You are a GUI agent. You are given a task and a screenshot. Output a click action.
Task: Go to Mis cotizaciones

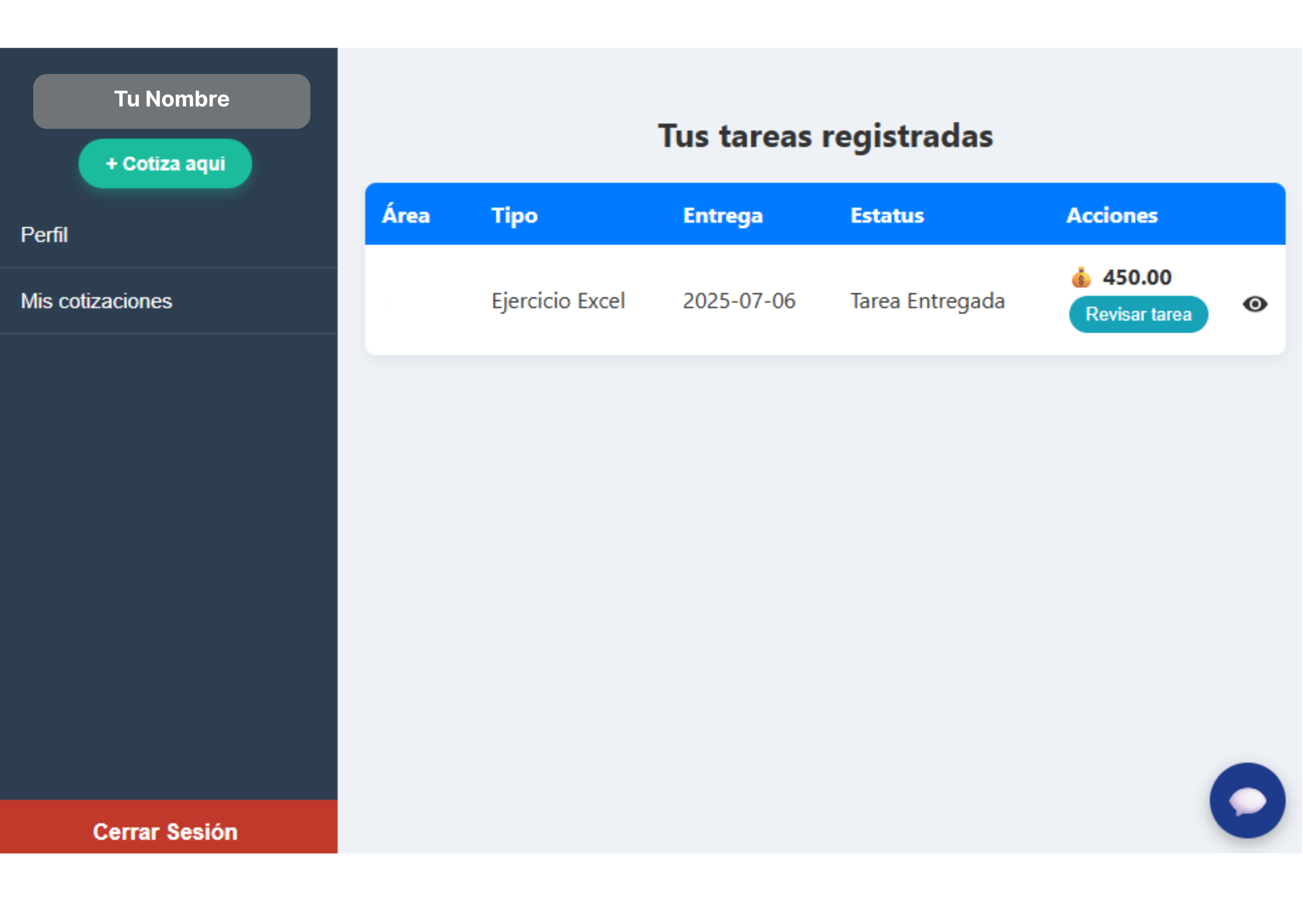pyautogui.click(x=96, y=301)
